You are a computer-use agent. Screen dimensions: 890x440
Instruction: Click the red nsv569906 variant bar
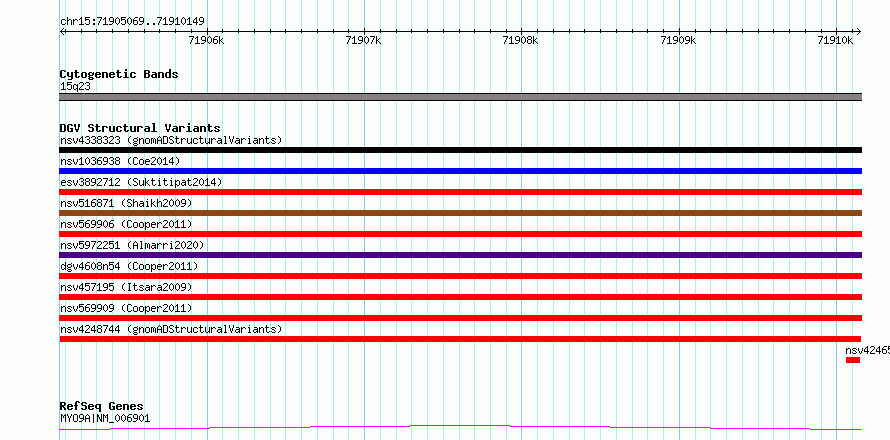461,234
